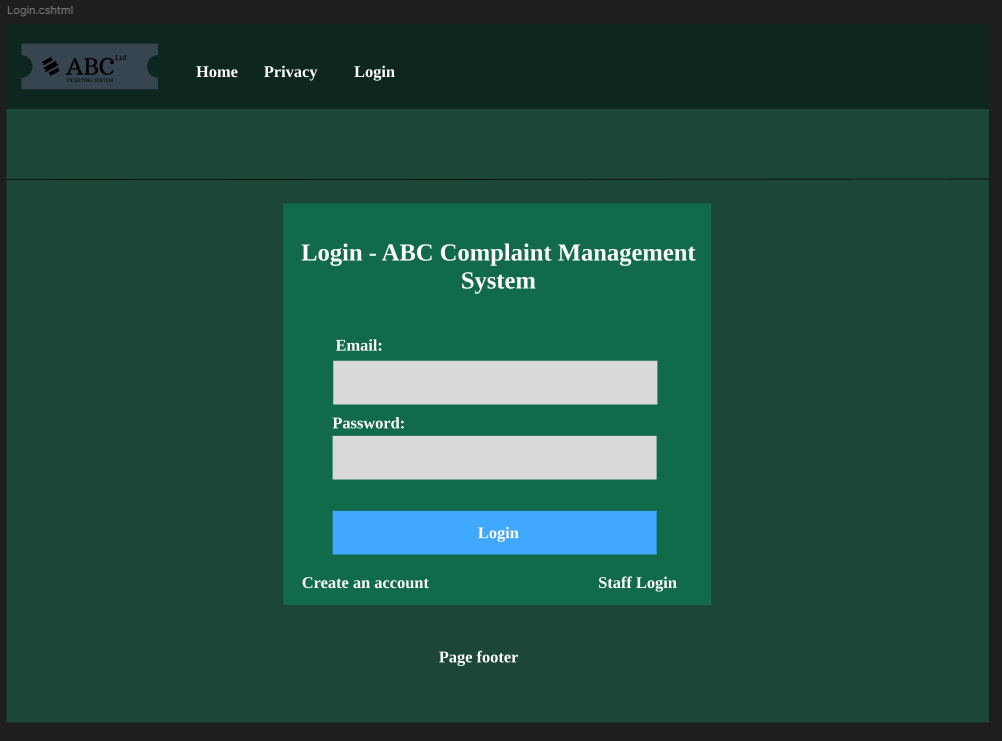The height and width of the screenshot is (741, 1002).
Task: Click the stacked layers icon in the logo
Action: [50, 66]
